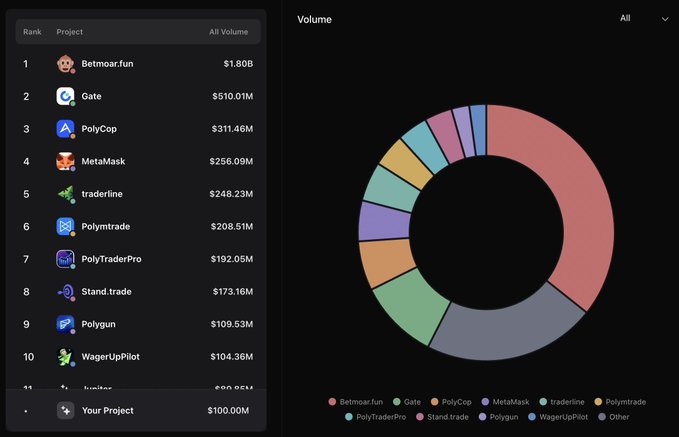The height and width of the screenshot is (437, 679).
Task: Click the $1.80B volume value
Action: coord(238,64)
